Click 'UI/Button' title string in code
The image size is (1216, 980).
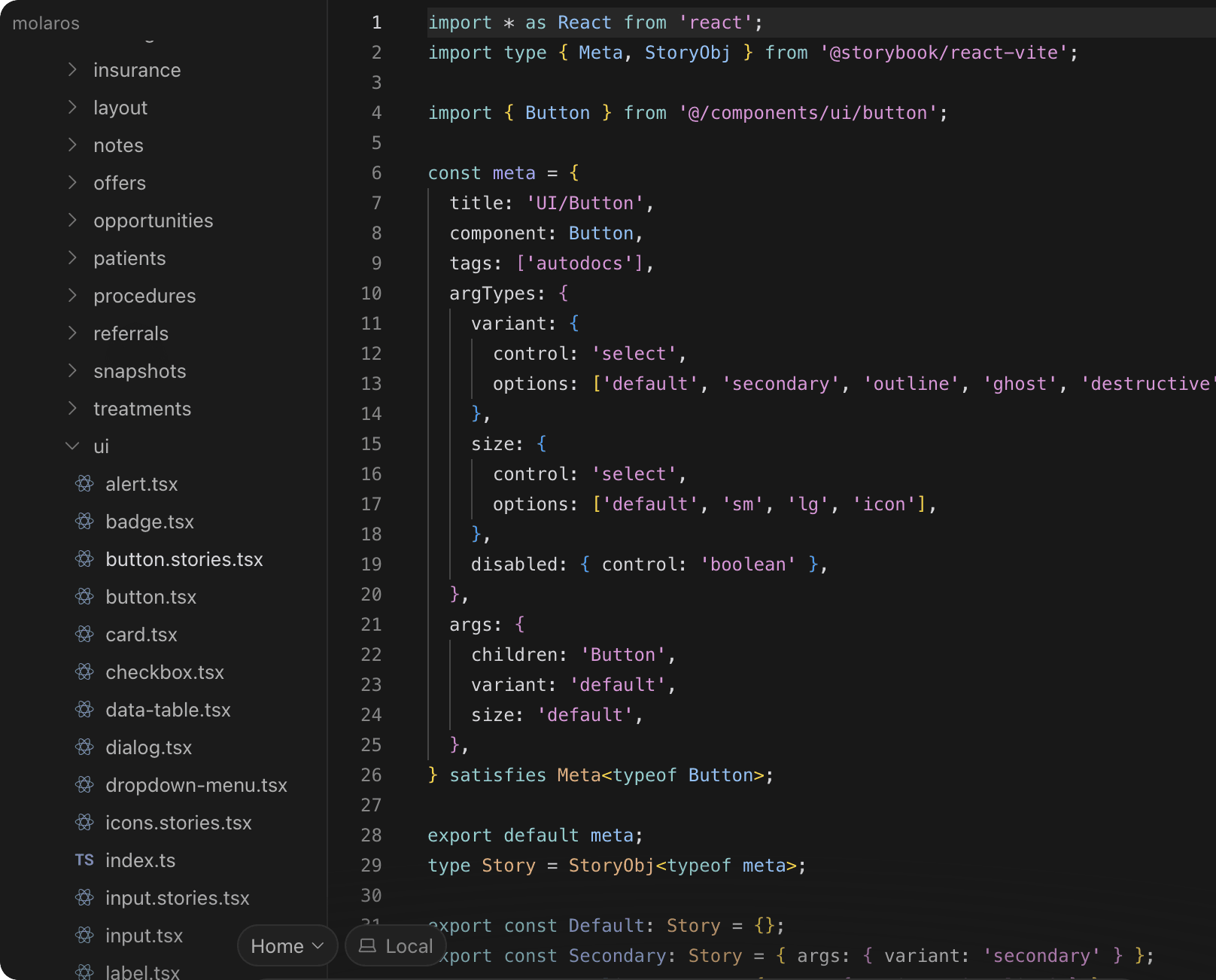coord(585,203)
